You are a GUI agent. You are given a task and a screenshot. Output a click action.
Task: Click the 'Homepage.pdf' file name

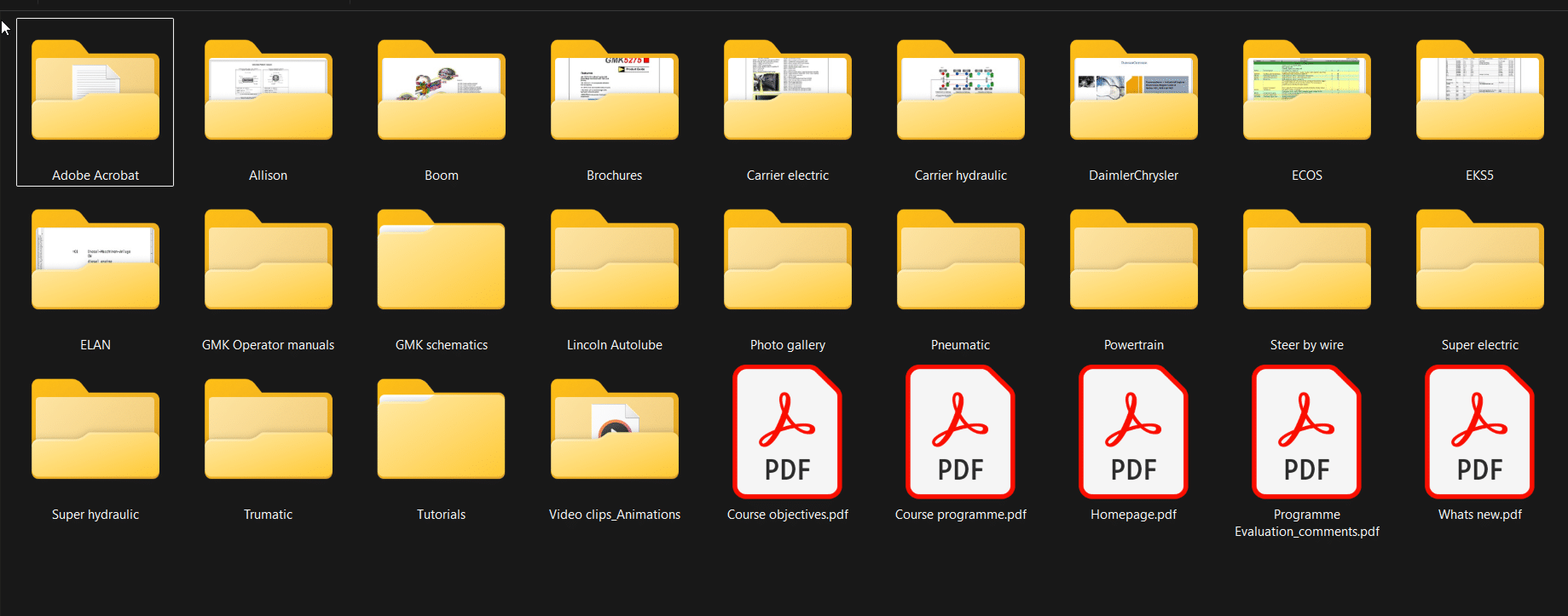pyautogui.click(x=1134, y=515)
